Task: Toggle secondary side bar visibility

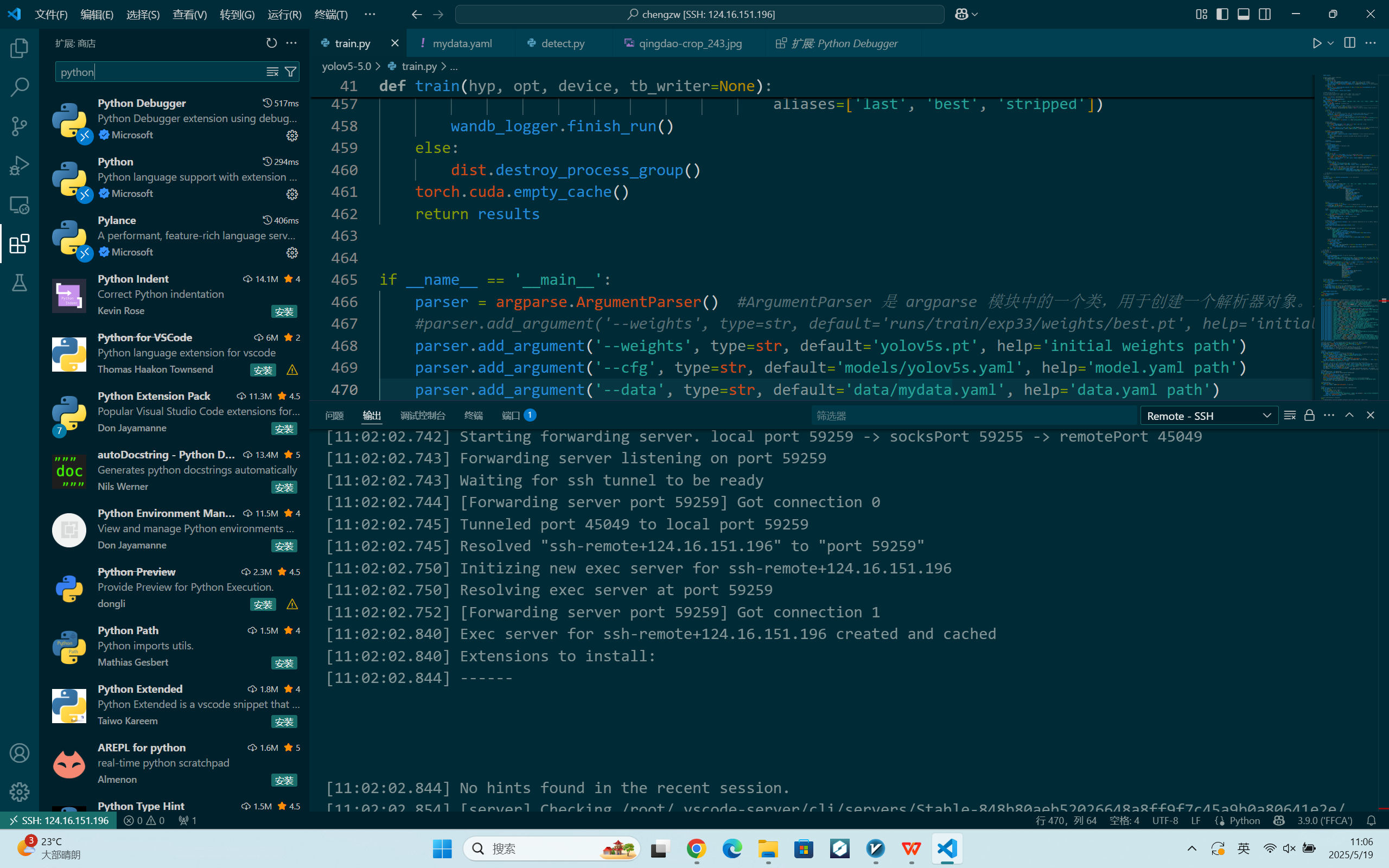Action: coord(1264,14)
